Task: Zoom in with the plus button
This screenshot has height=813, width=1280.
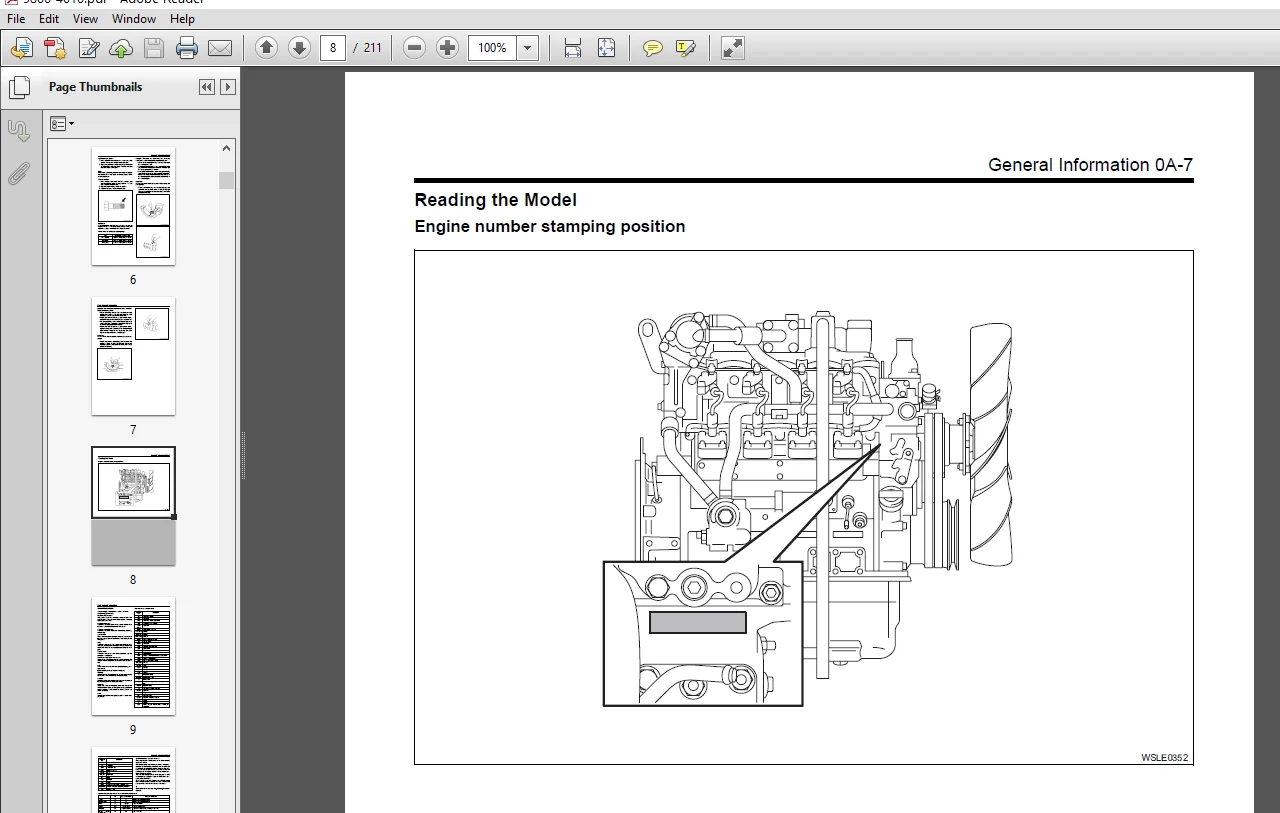Action: [447, 47]
